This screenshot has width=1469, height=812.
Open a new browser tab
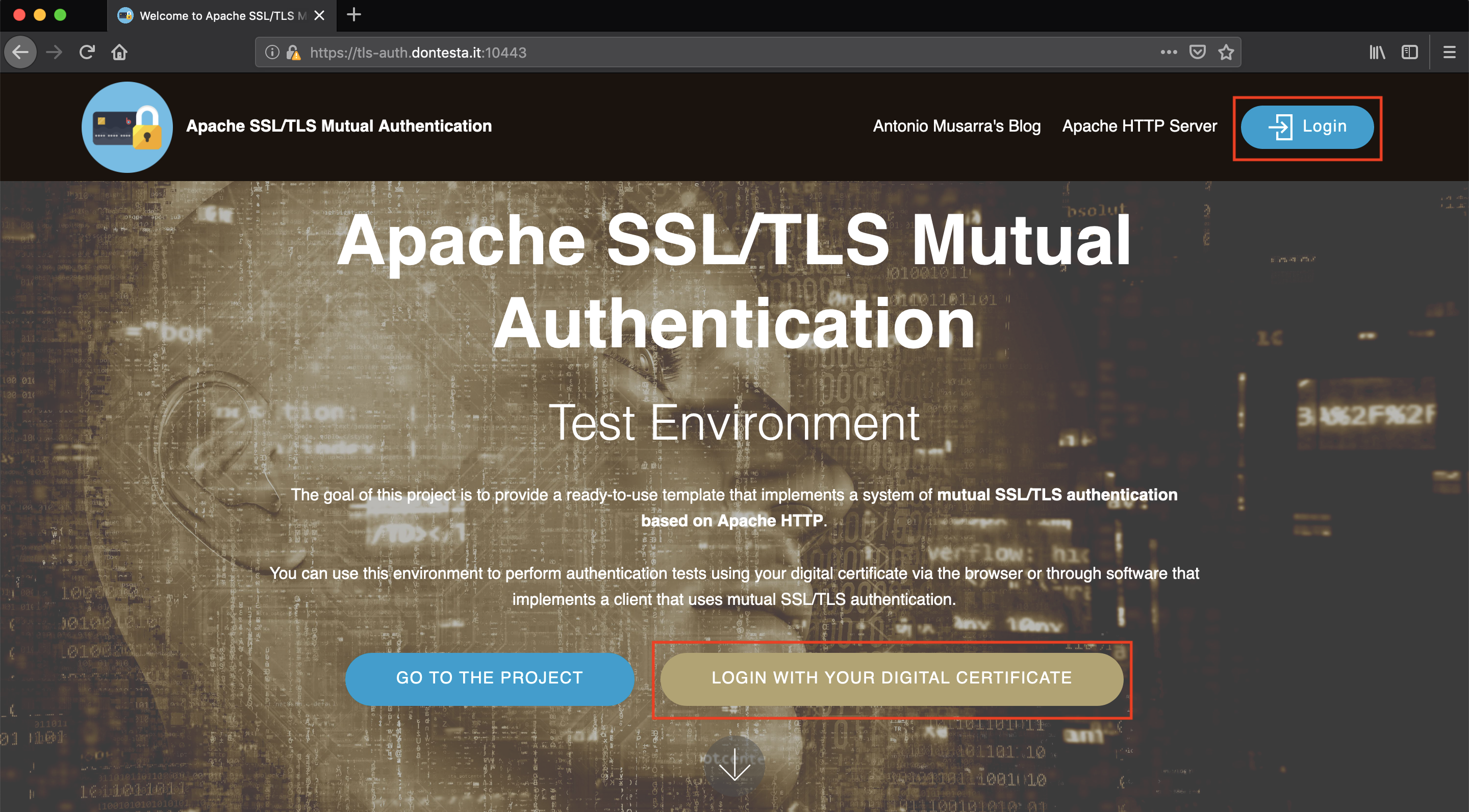[x=354, y=15]
